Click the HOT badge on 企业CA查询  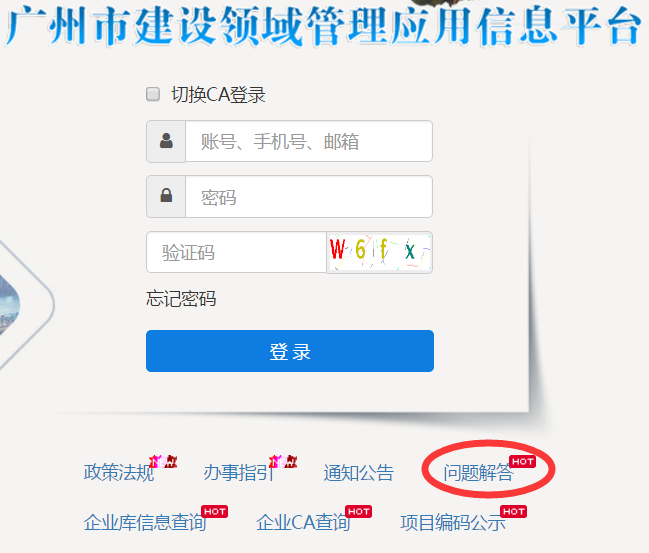(x=358, y=512)
